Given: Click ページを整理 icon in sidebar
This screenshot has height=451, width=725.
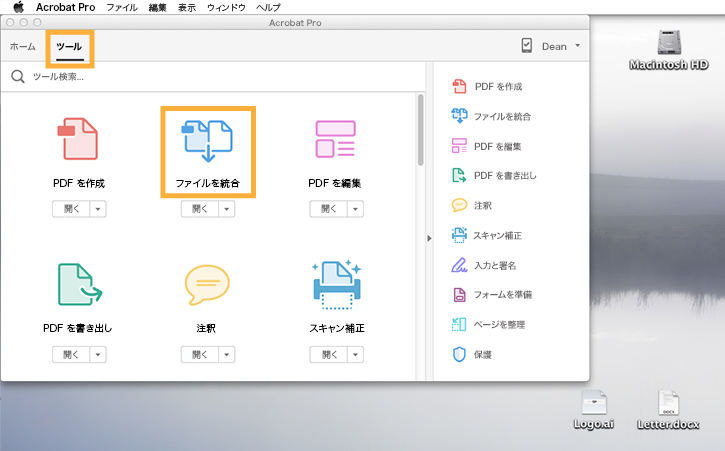Looking at the screenshot, I should (459, 324).
